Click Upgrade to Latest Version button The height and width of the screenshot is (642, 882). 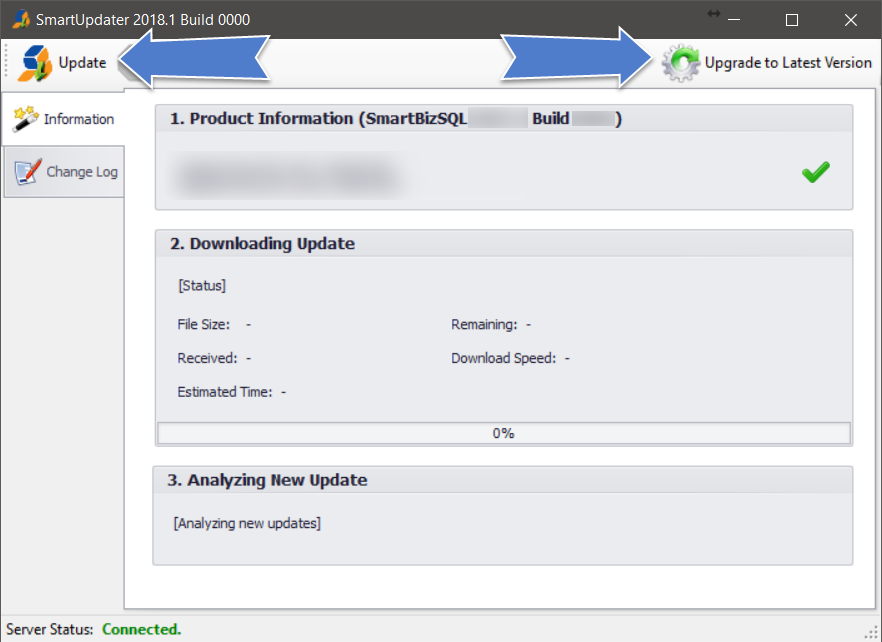[x=766, y=62]
